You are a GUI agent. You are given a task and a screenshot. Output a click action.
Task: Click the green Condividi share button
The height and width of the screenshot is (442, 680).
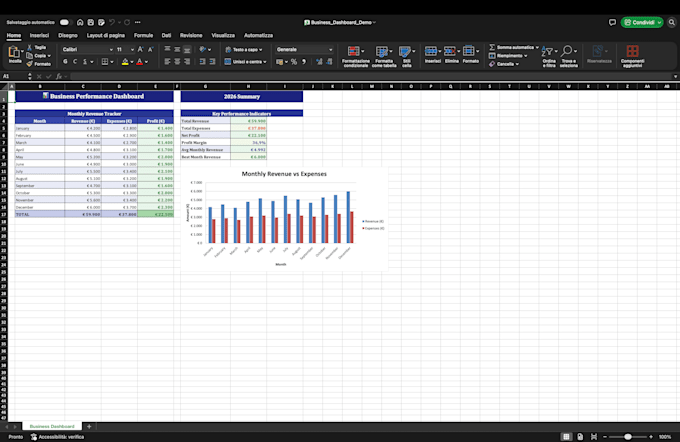pyautogui.click(x=642, y=22)
